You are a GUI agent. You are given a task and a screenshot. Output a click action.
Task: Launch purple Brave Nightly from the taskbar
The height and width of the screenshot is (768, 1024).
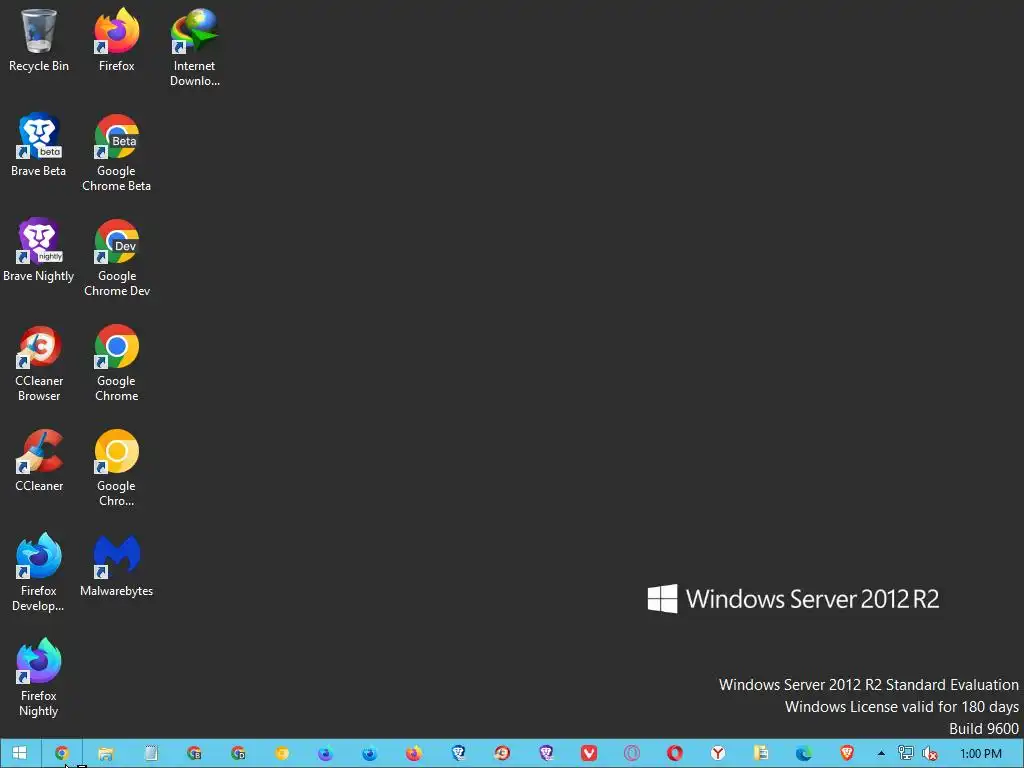click(545, 753)
